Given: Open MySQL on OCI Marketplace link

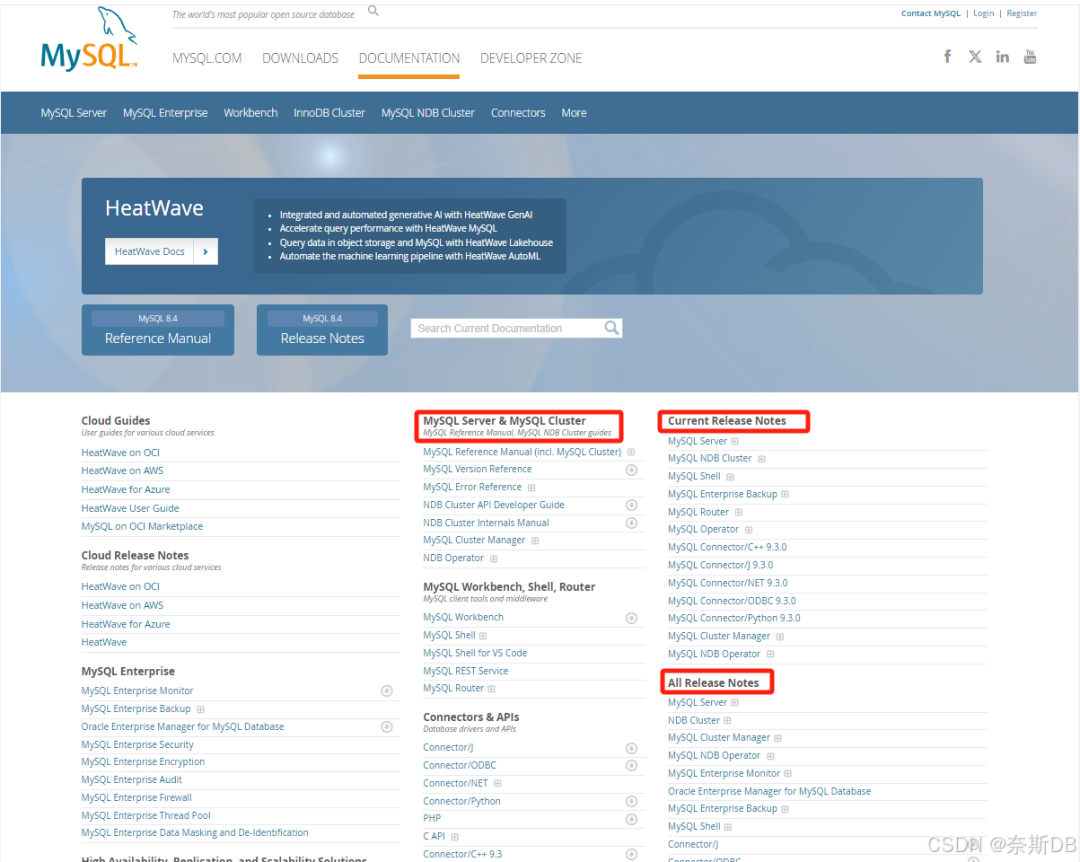Looking at the screenshot, I should [142, 526].
